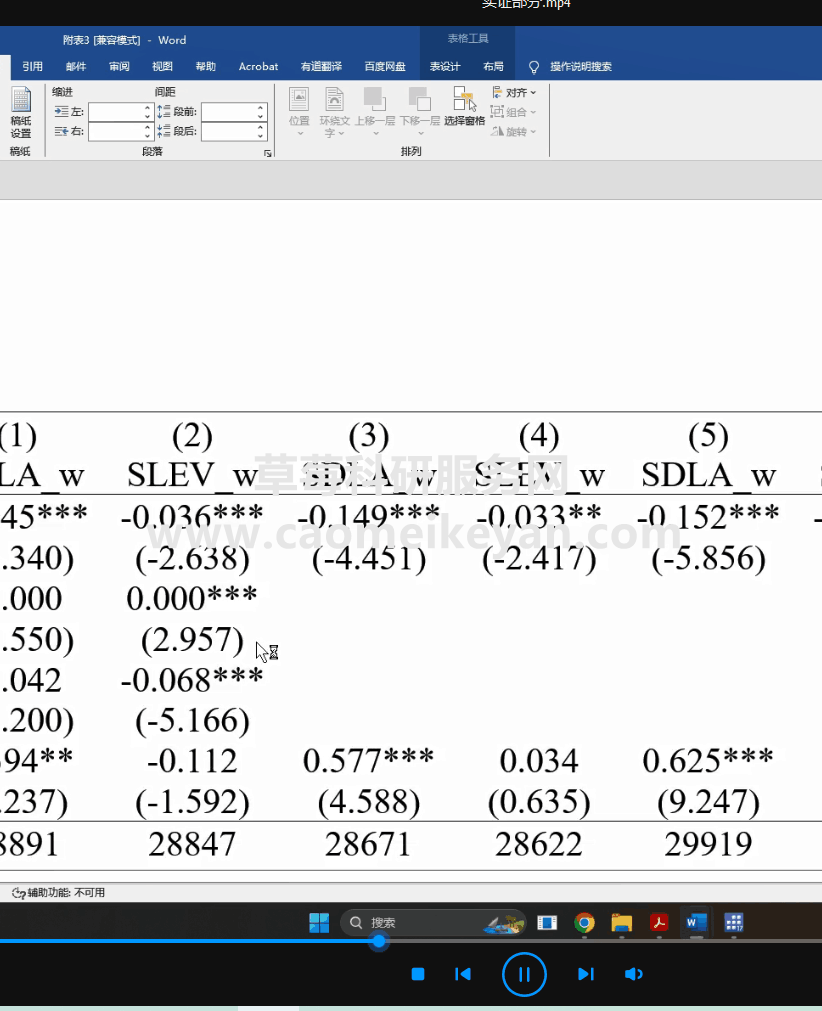The width and height of the screenshot is (822, 1011).
Task: Launch the 段落 paragraph dialog expander
Action: [268, 153]
